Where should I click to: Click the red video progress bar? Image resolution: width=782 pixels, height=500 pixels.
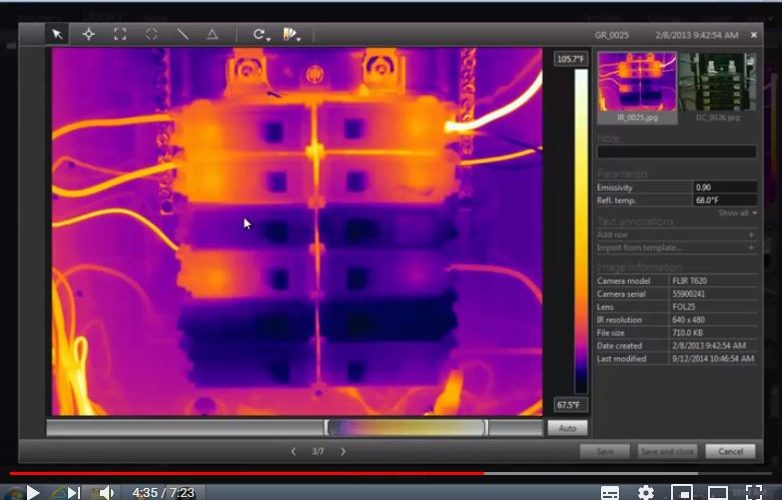coord(247,473)
